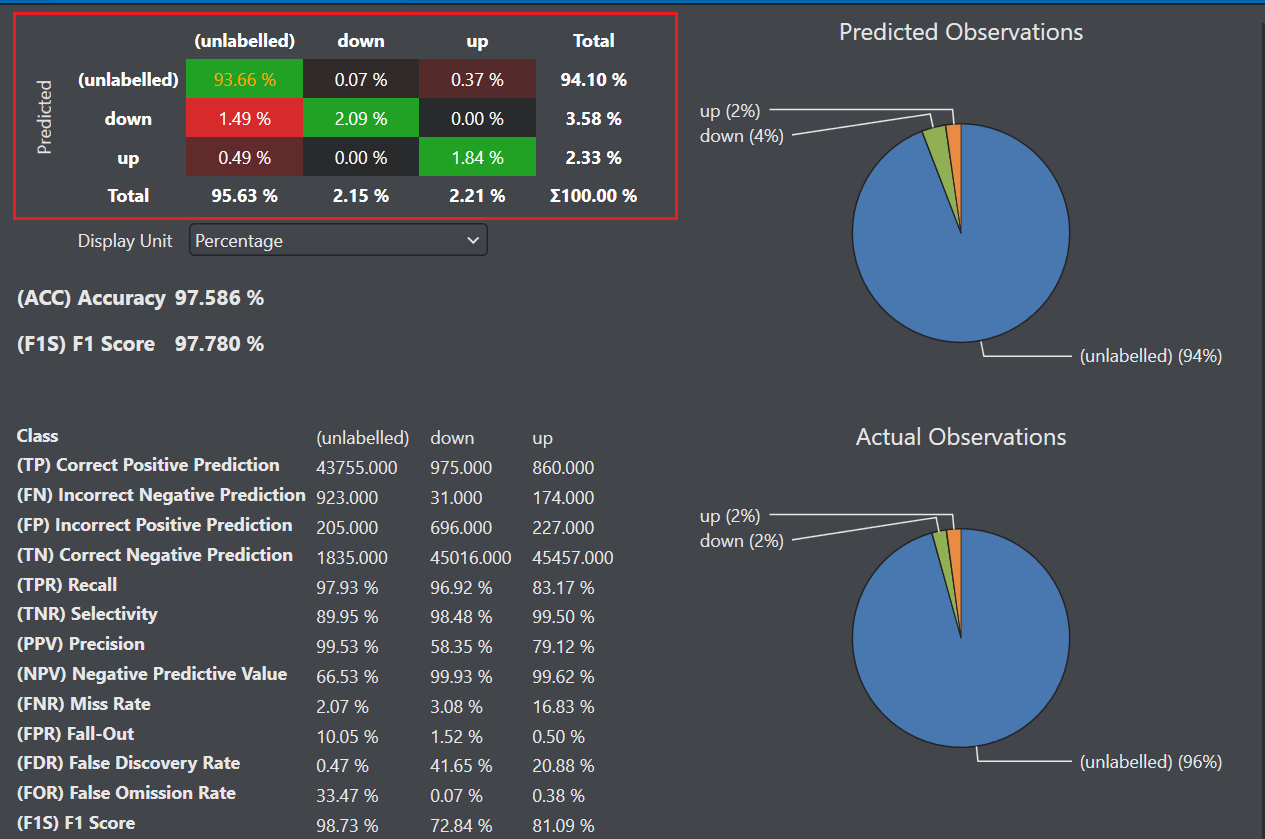Click the (ACC) Accuracy 97.586 % text

click(141, 298)
